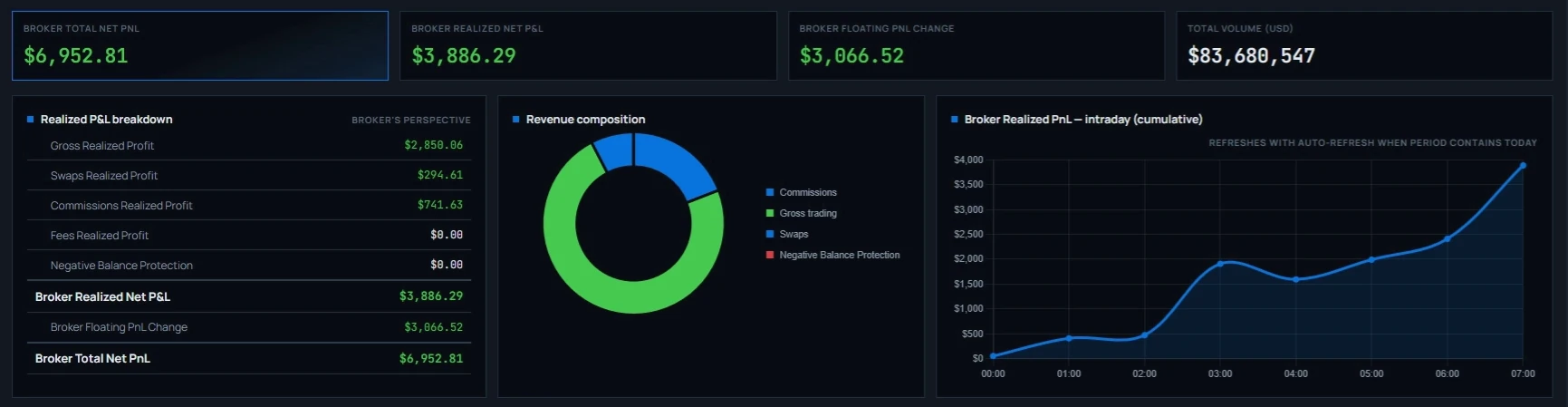Click the $83,680,547 total volume figure
The image size is (1568, 407).
point(1251,56)
